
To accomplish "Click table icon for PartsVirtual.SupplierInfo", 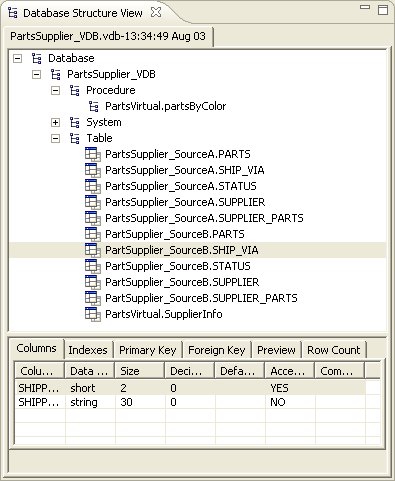I will click(x=93, y=314).
